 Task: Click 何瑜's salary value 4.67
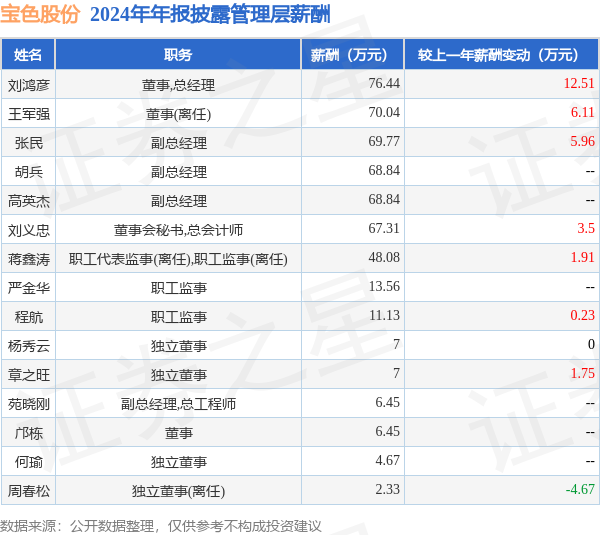point(387,460)
